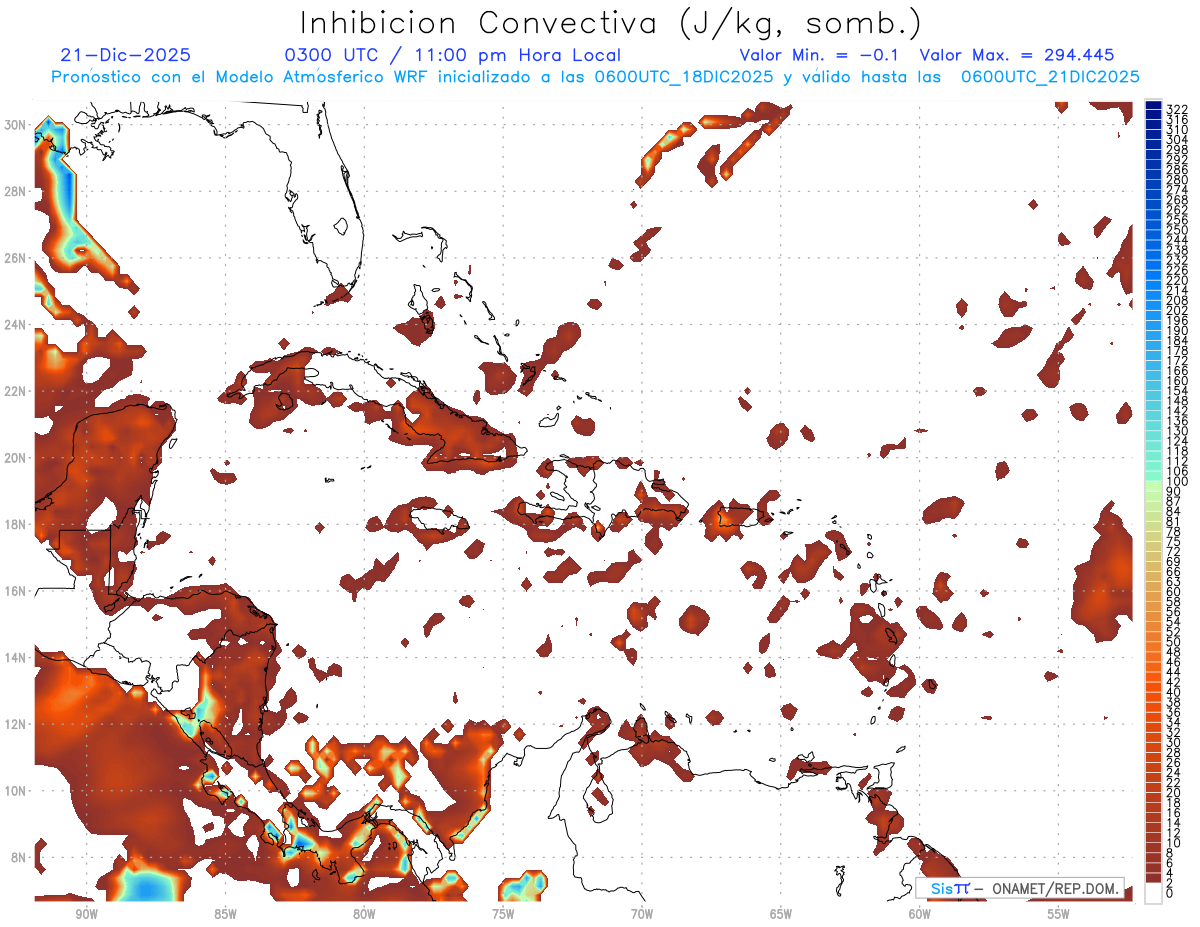
Task: Click the "90W" longitude label
Action: click(86, 913)
